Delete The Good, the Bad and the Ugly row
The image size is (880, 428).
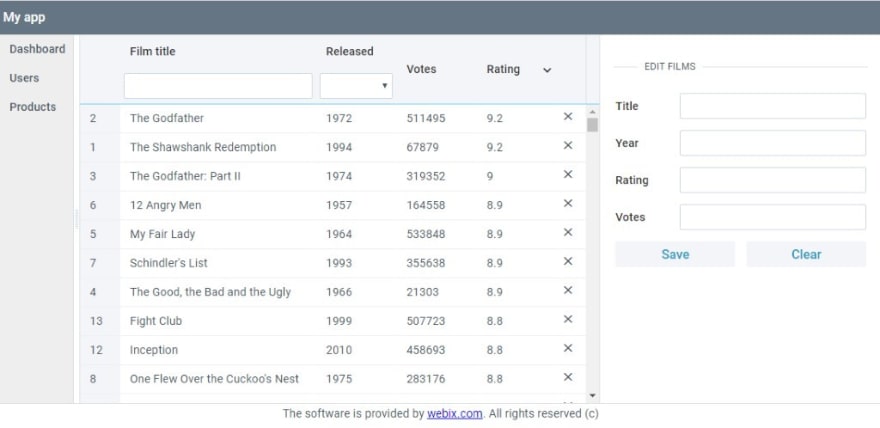[567, 290]
